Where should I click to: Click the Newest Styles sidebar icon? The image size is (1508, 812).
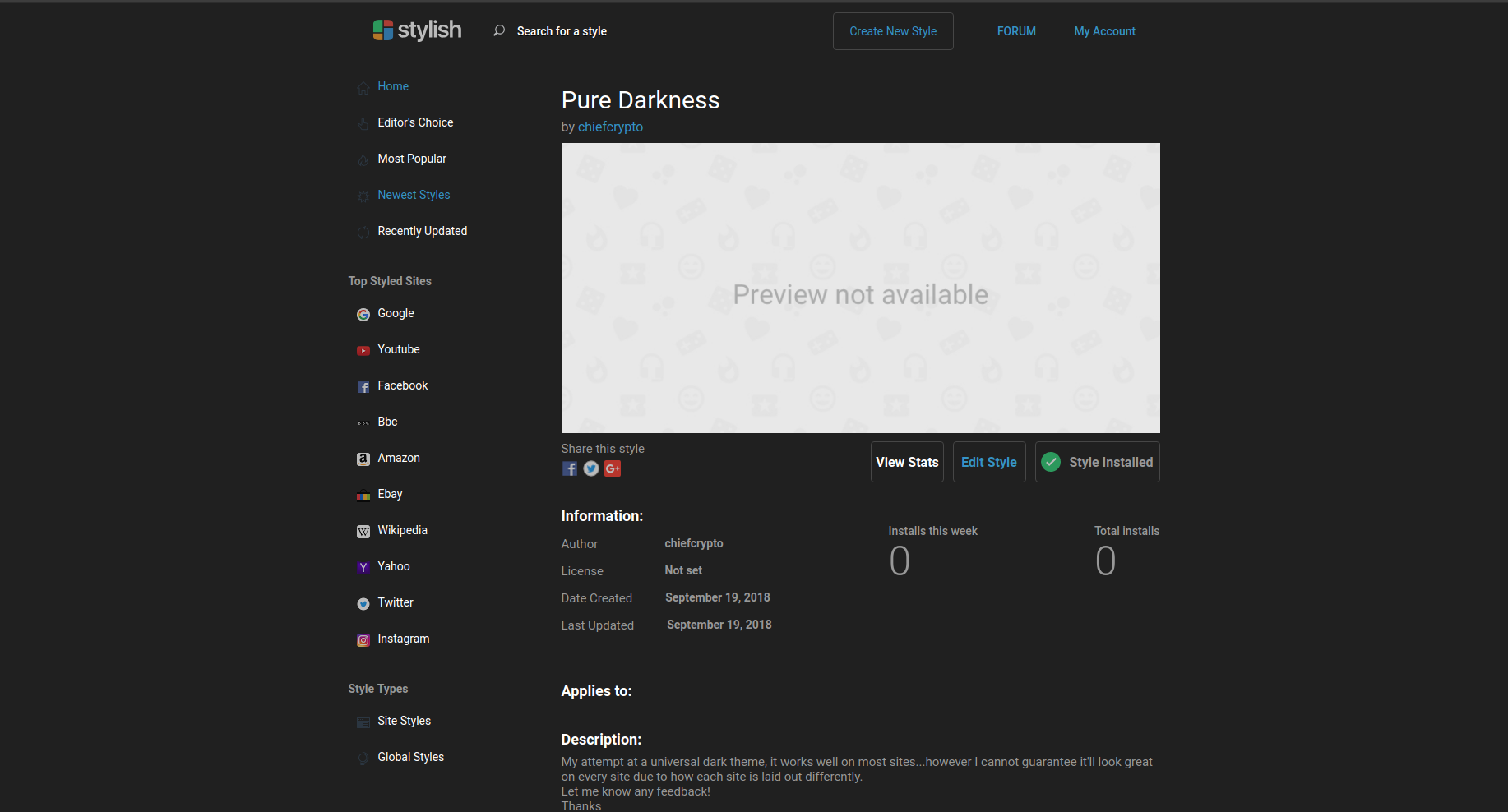click(x=363, y=196)
